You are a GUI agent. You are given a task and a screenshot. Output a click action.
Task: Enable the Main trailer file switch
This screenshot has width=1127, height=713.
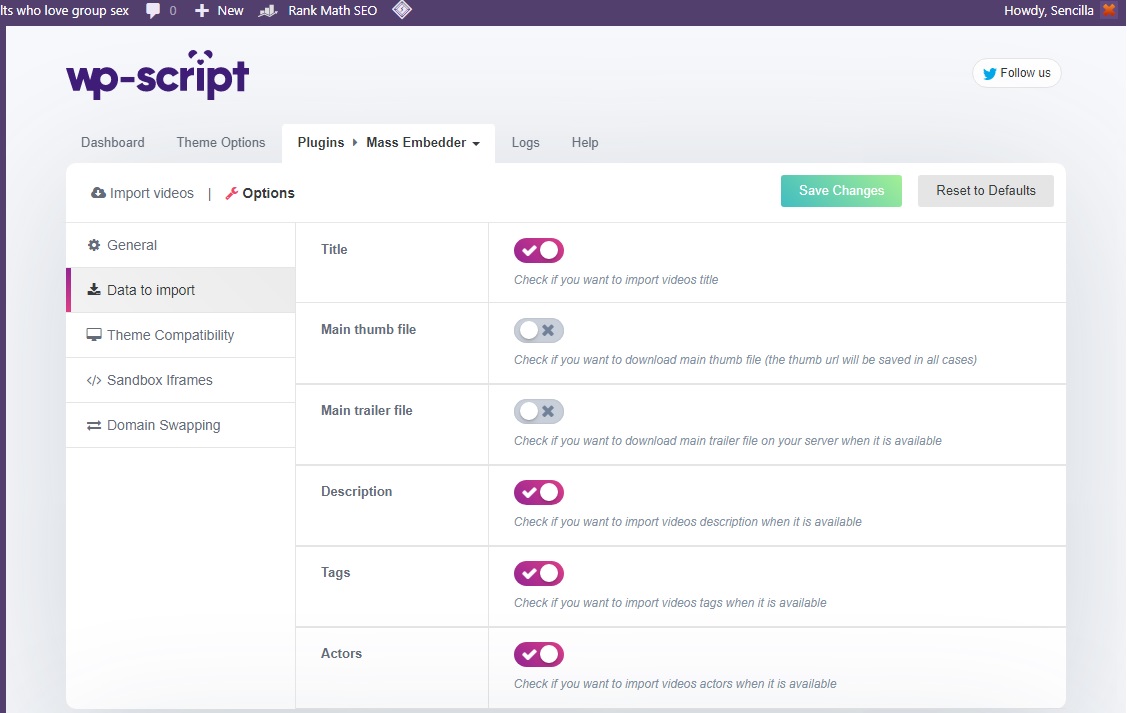pos(538,411)
